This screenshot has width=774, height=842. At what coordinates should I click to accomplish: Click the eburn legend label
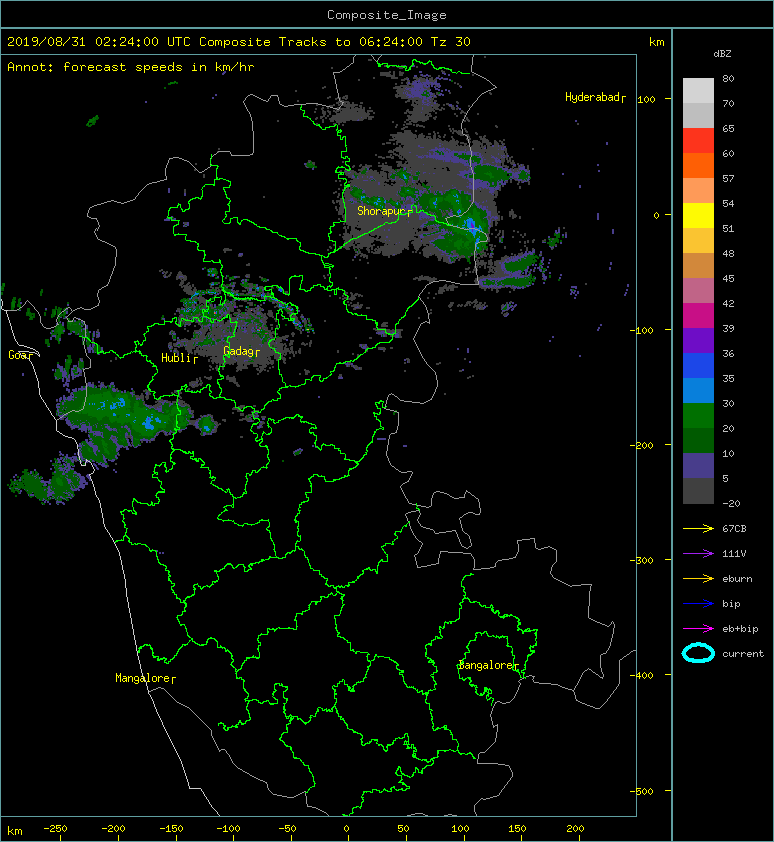[x=737, y=579]
